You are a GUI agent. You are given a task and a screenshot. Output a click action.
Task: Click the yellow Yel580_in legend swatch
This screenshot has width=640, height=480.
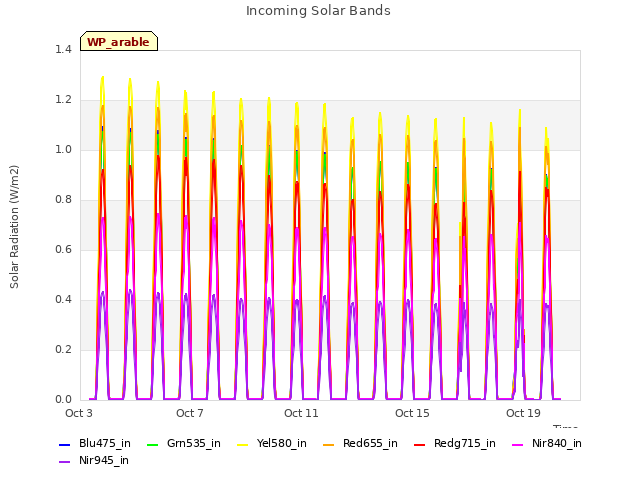242,445
